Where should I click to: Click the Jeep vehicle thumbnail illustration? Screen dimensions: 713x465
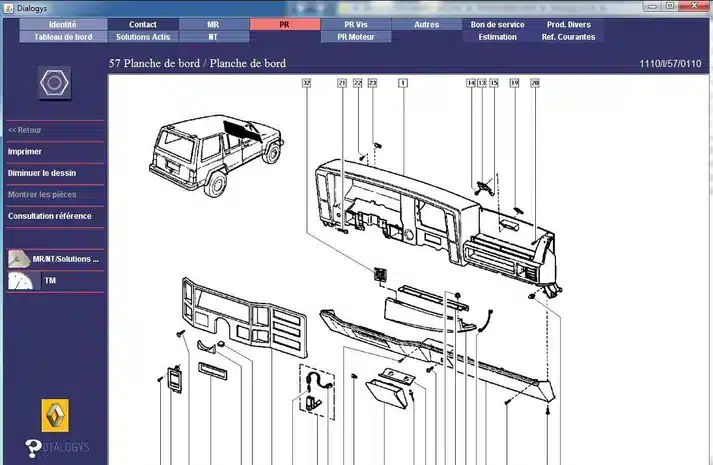(x=216, y=155)
